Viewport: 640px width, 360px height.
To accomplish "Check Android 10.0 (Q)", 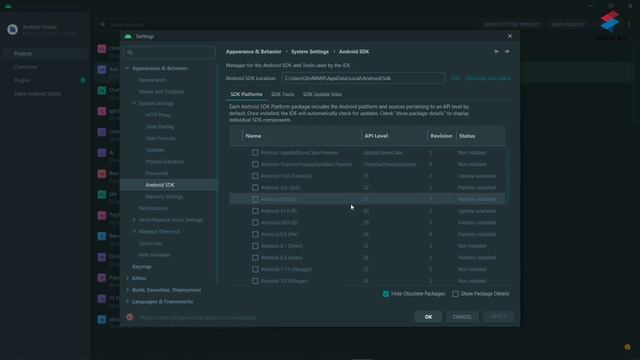I will pyautogui.click(x=255, y=222).
